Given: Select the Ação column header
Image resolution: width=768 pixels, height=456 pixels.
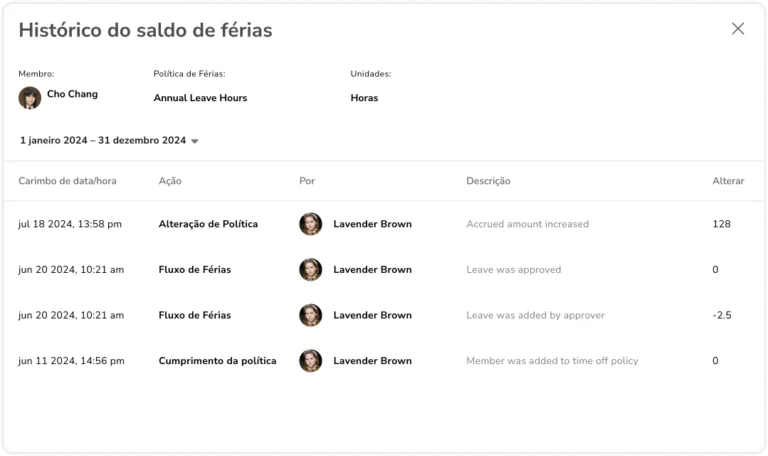Looking at the screenshot, I should pyautogui.click(x=170, y=181).
